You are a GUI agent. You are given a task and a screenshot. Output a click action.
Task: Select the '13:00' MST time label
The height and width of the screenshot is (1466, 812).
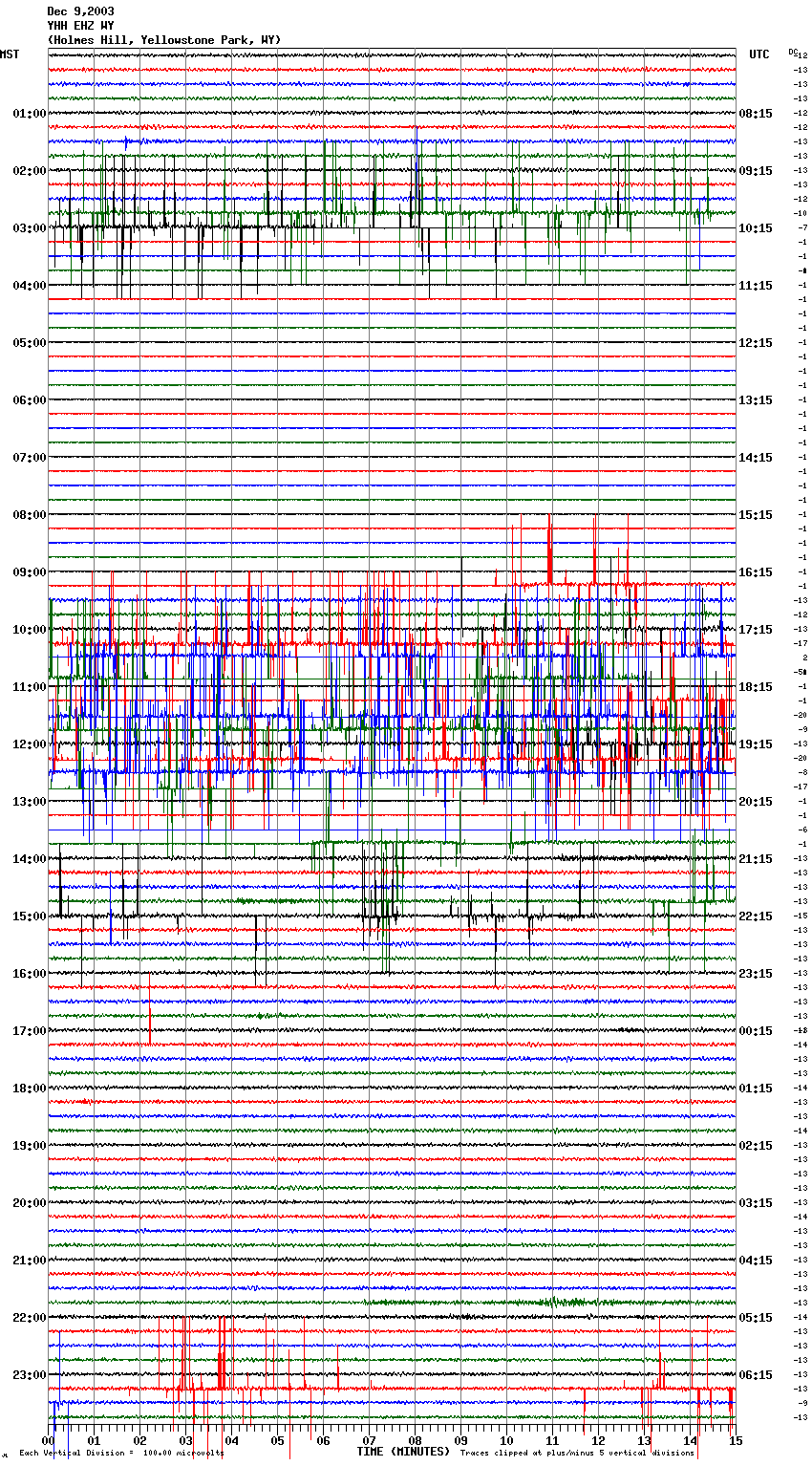(30, 802)
